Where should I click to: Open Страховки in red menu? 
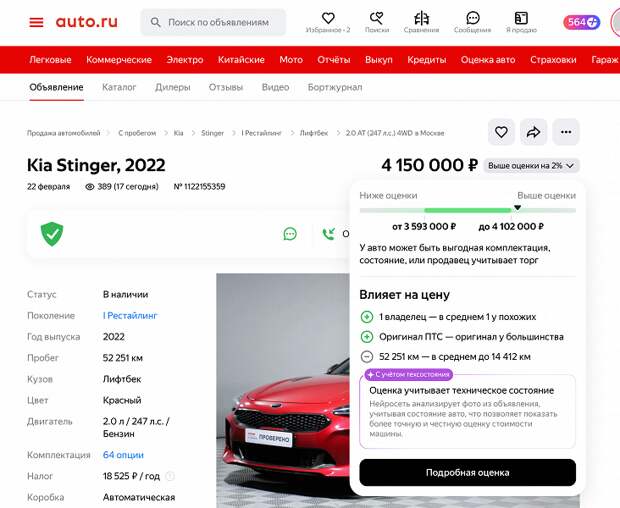point(553,60)
